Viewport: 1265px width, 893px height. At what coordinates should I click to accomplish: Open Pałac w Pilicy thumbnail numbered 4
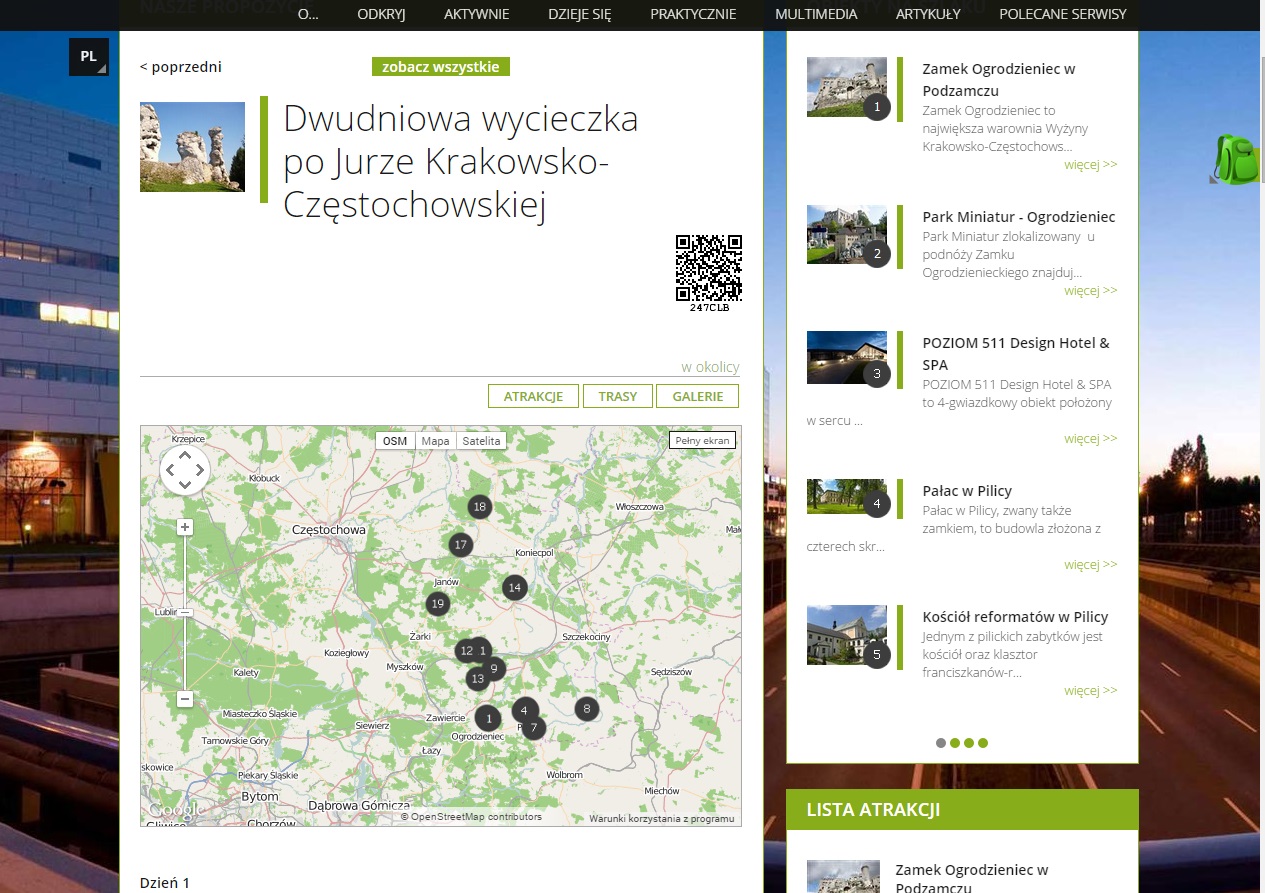click(x=847, y=496)
